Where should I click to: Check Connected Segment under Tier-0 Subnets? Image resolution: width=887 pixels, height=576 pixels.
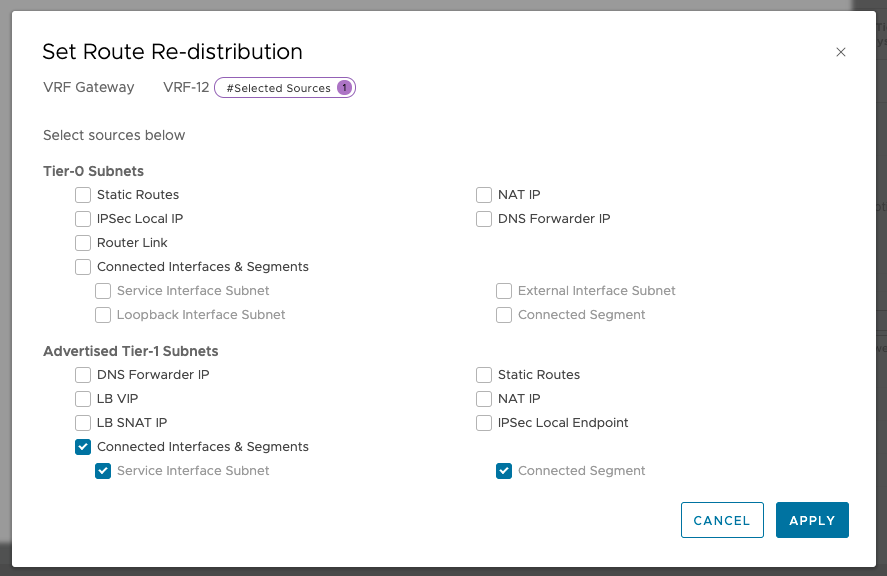(504, 315)
